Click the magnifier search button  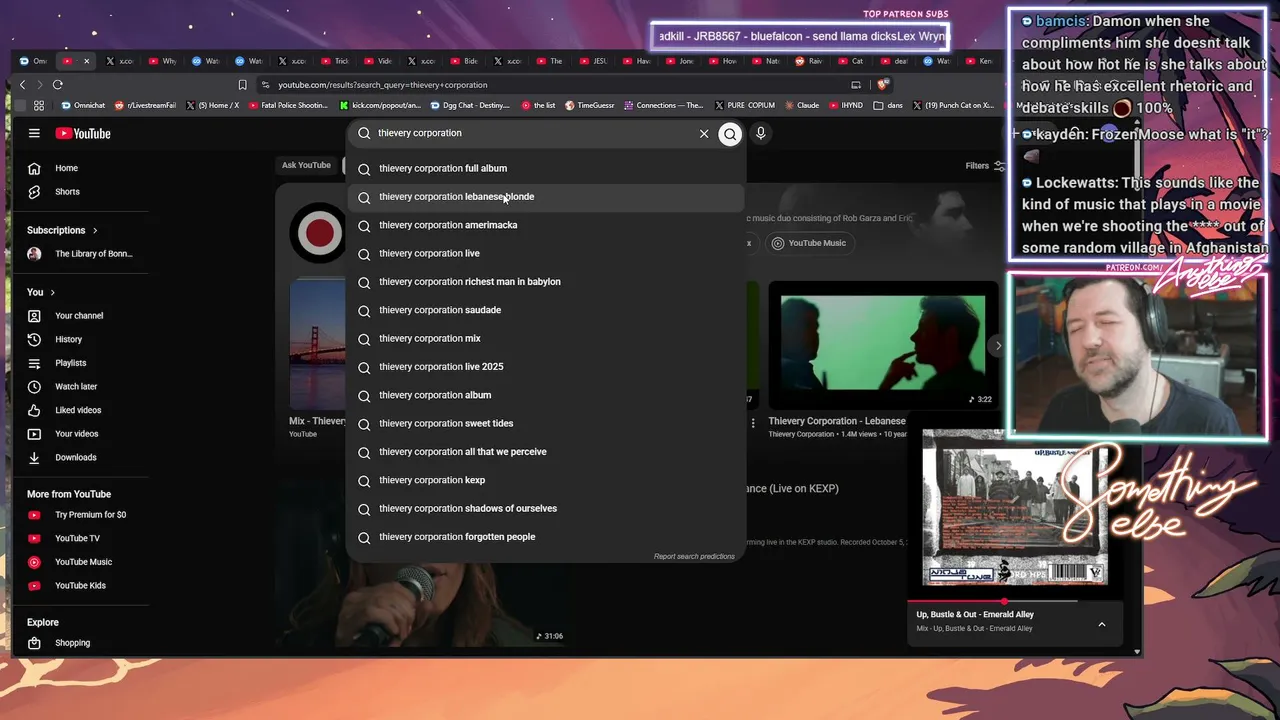coord(730,133)
